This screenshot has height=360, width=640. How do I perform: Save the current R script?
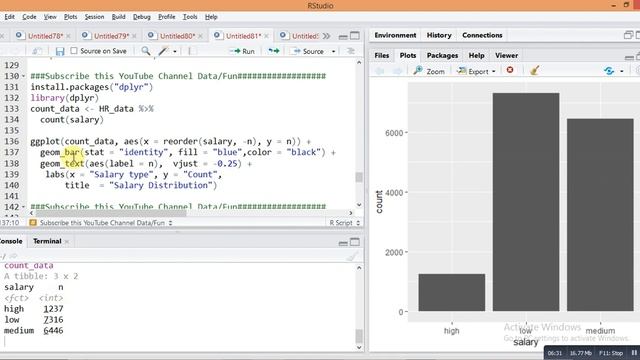[x=60, y=51]
